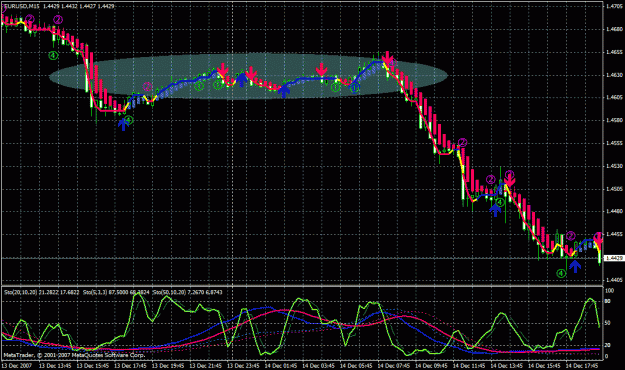This screenshot has width=625, height=370.
Task: Click the 14 Dec 03:45 time label
Action: (318, 366)
